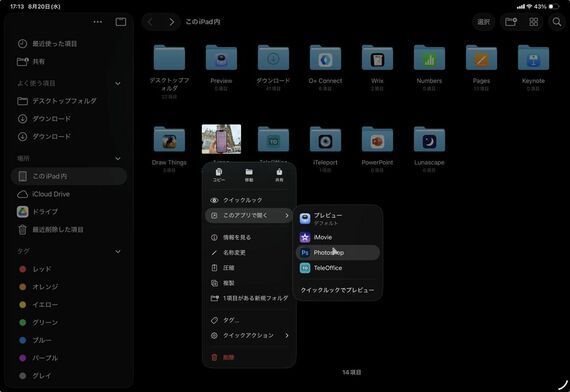The image size is (570, 392).
Task: Select the iPhone photo thumbnail
Action: pyautogui.click(x=221, y=139)
